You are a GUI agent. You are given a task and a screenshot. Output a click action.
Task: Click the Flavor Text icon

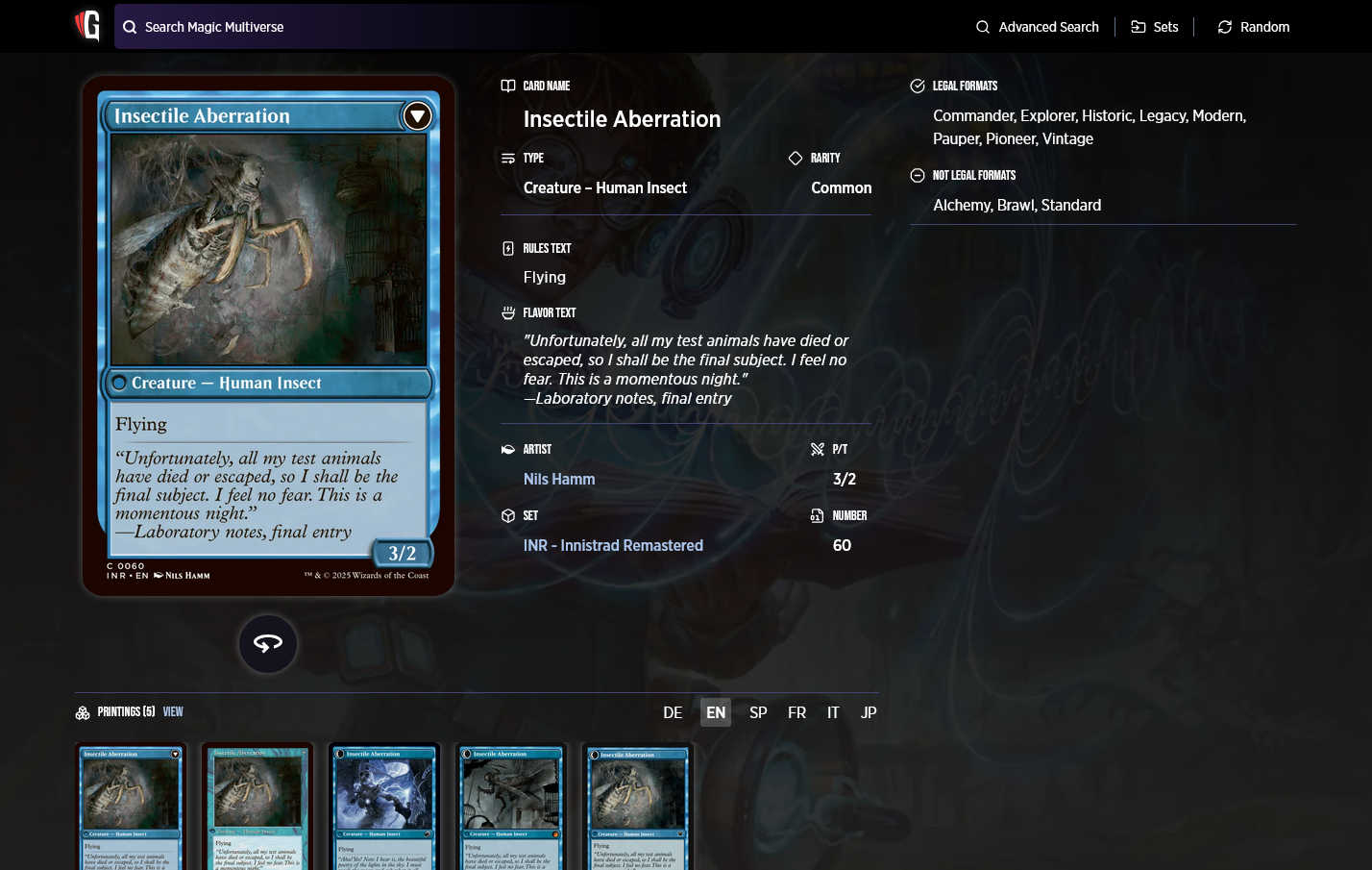507,312
